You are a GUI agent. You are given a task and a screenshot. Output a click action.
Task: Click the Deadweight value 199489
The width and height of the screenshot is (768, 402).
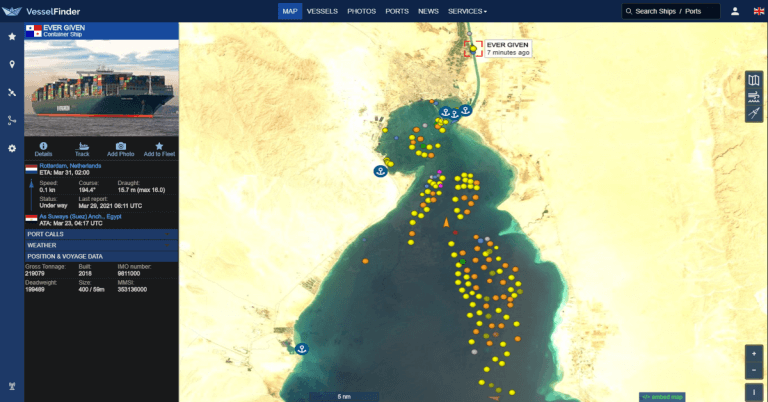[35, 289]
